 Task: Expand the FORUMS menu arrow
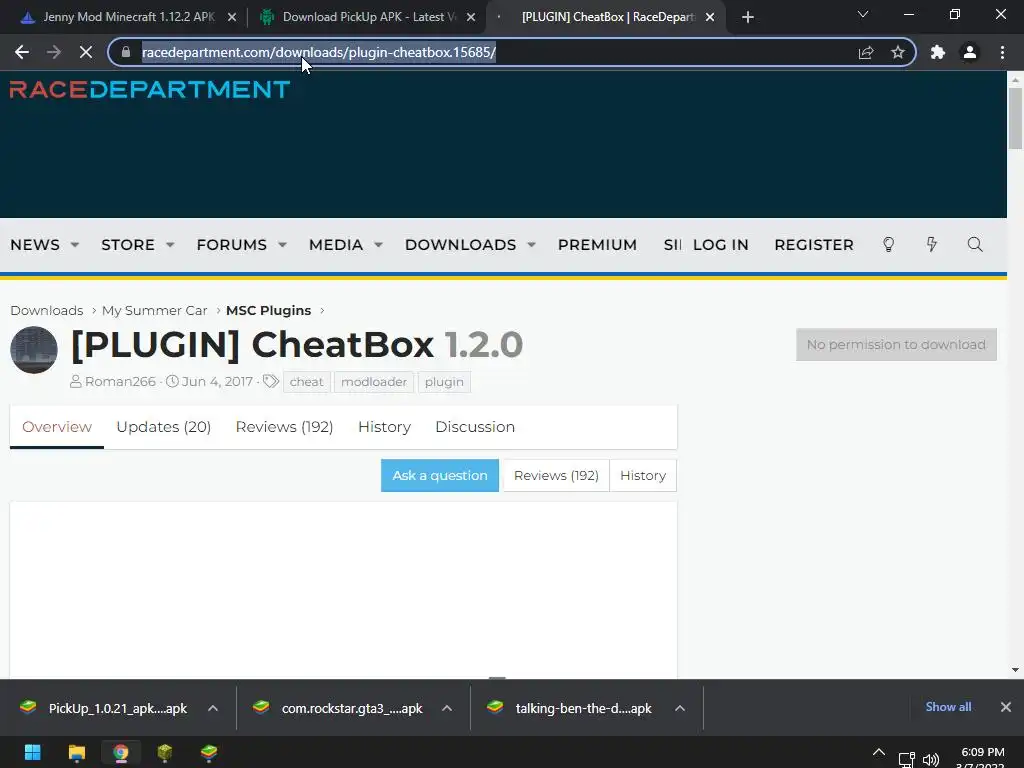click(282, 245)
